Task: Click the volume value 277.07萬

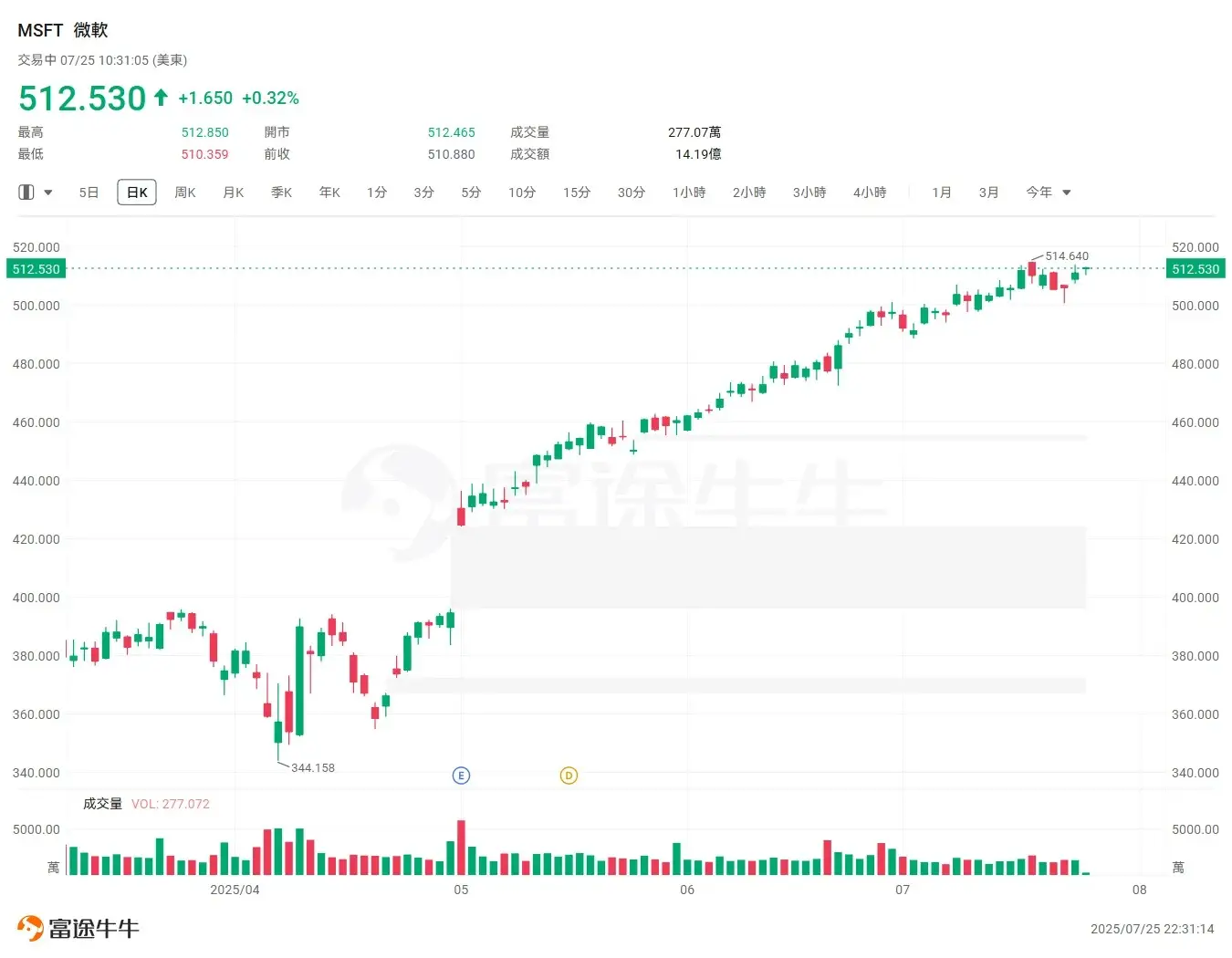Action: pos(694,132)
